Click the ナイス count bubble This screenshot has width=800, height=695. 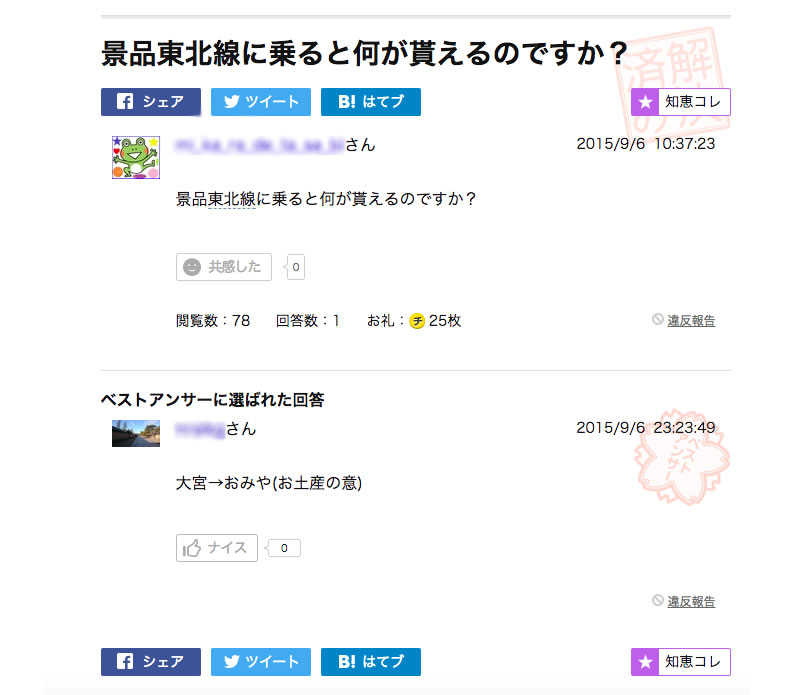tap(284, 548)
